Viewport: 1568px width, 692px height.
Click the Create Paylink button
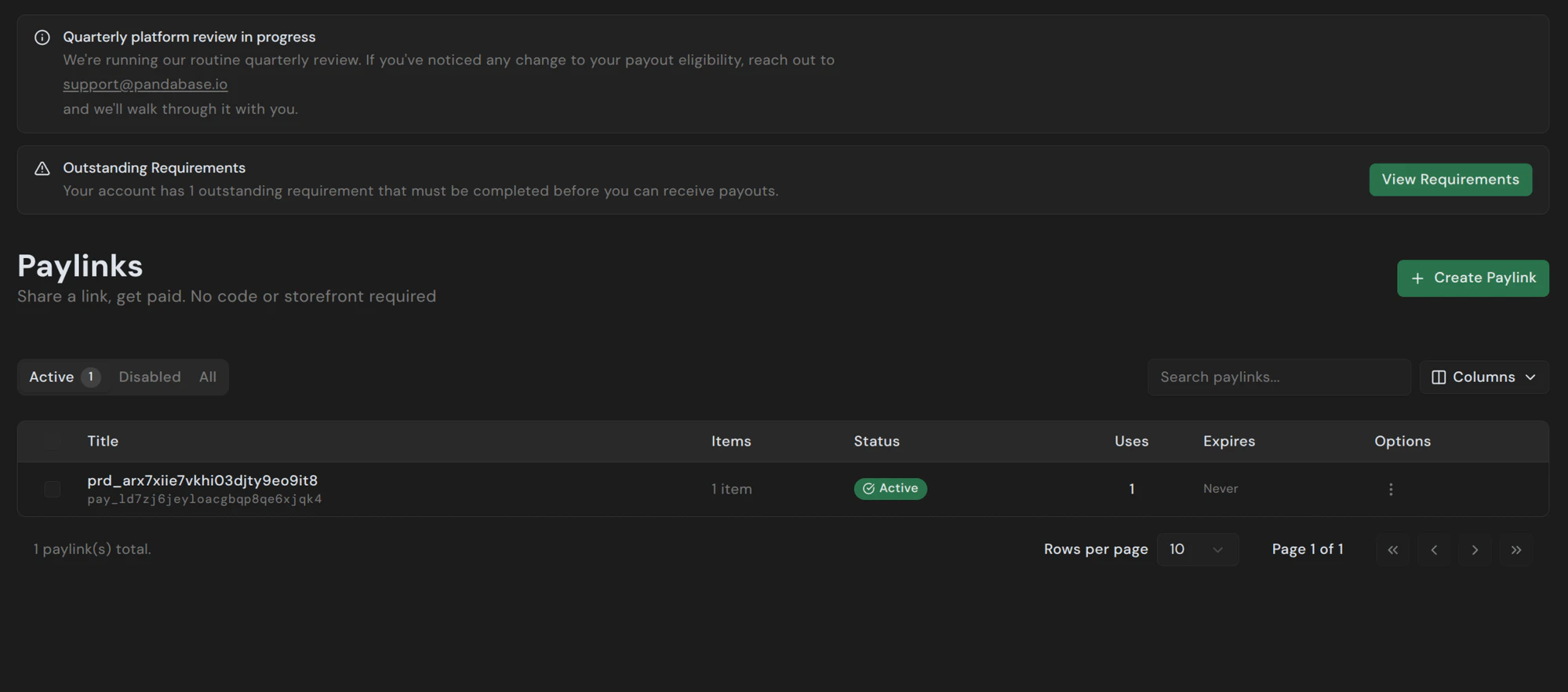pos(1473,279)
